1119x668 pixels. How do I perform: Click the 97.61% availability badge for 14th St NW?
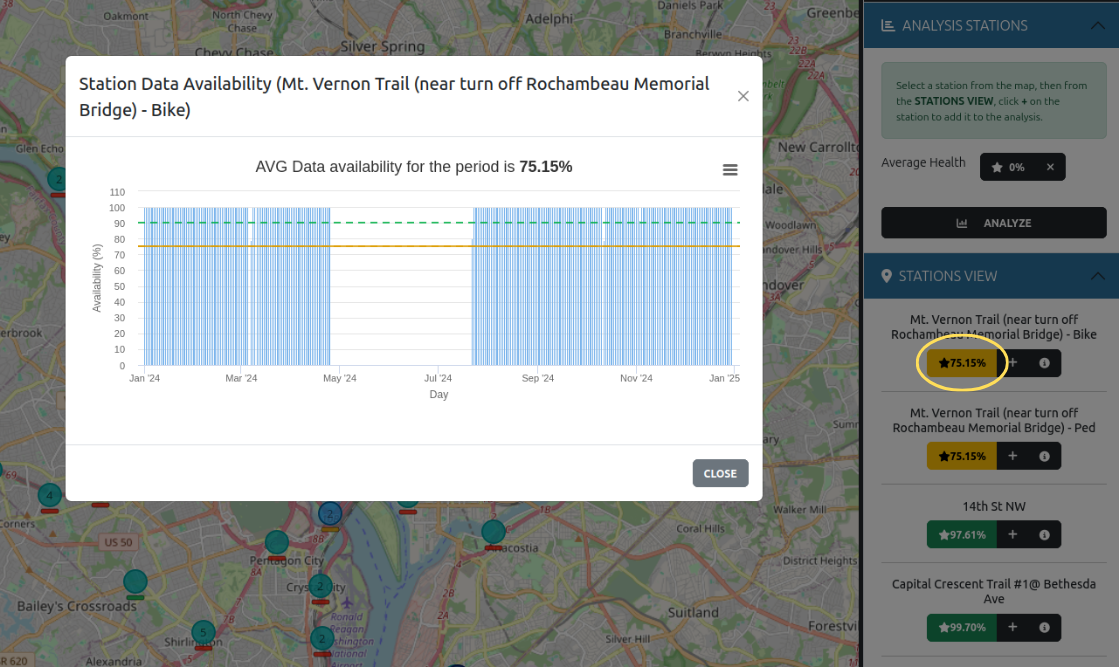click(x=961, y=535)
